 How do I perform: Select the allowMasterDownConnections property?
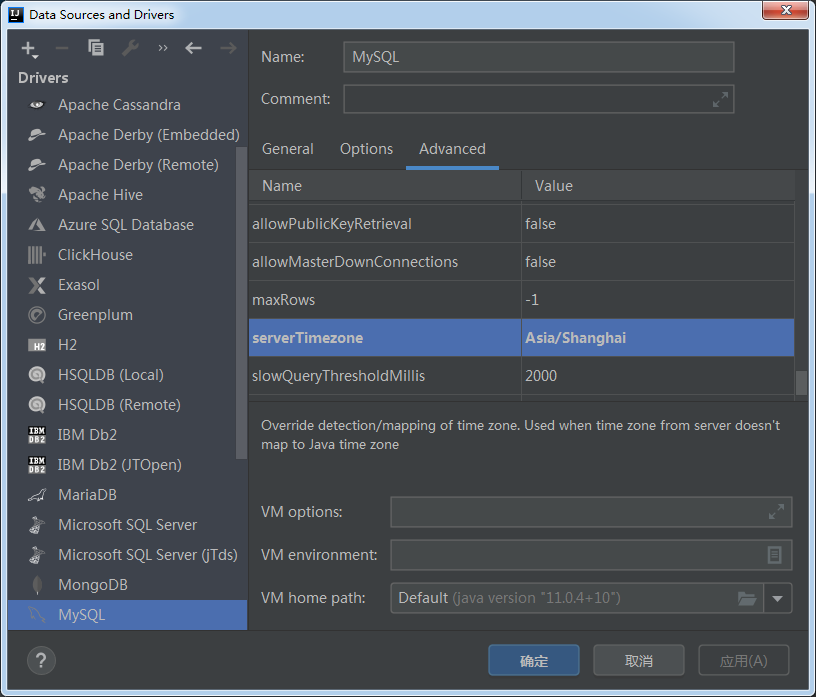[x=355, y=262]
